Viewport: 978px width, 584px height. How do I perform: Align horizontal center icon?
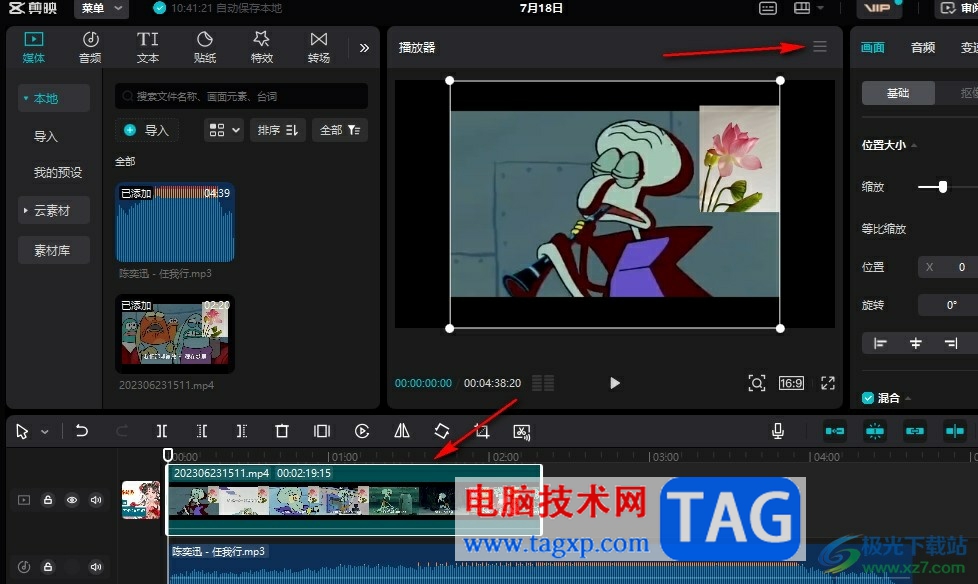click(x=916, y=343)
